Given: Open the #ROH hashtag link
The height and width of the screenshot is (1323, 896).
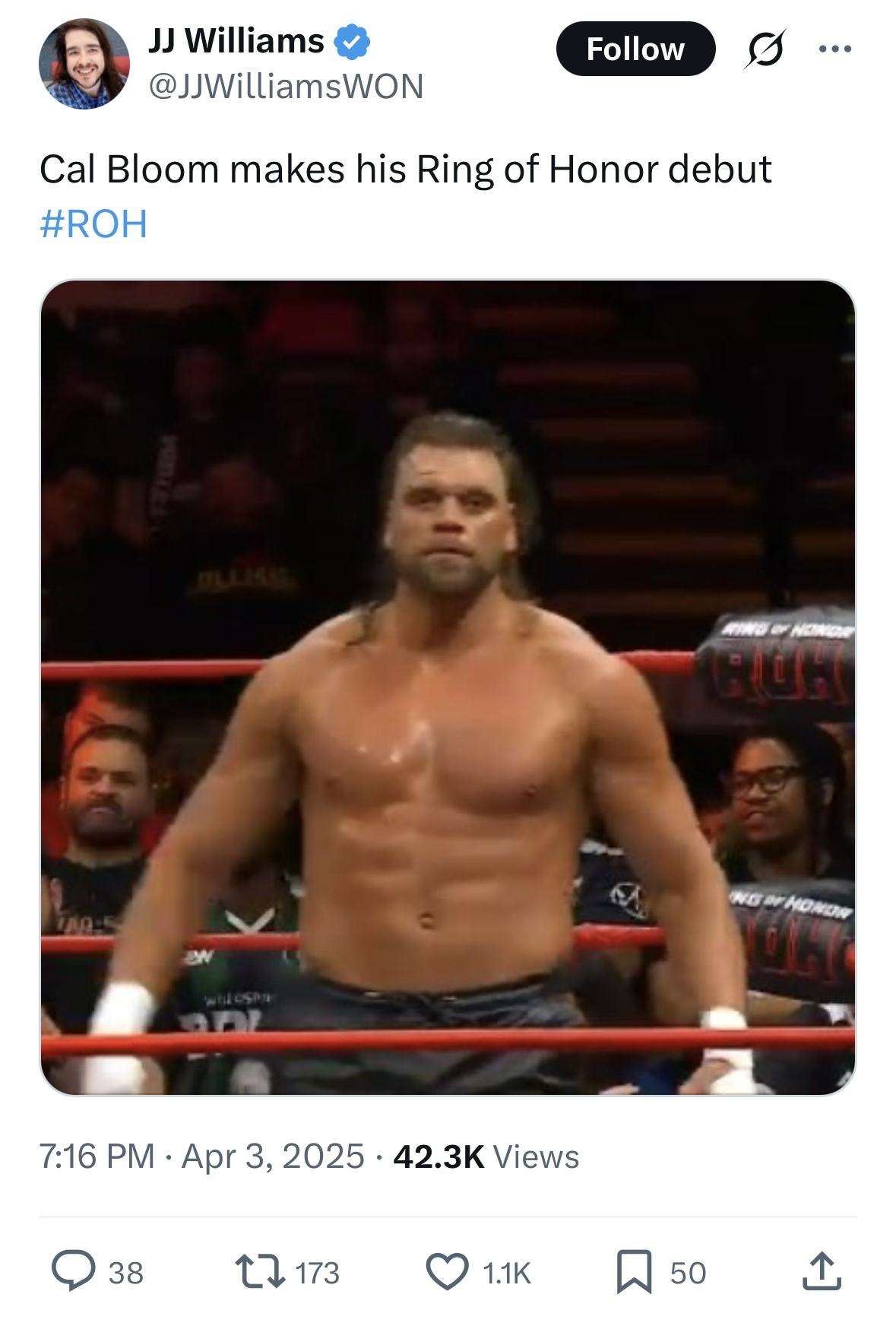Looking at the screenshot, I should [93, 224].
